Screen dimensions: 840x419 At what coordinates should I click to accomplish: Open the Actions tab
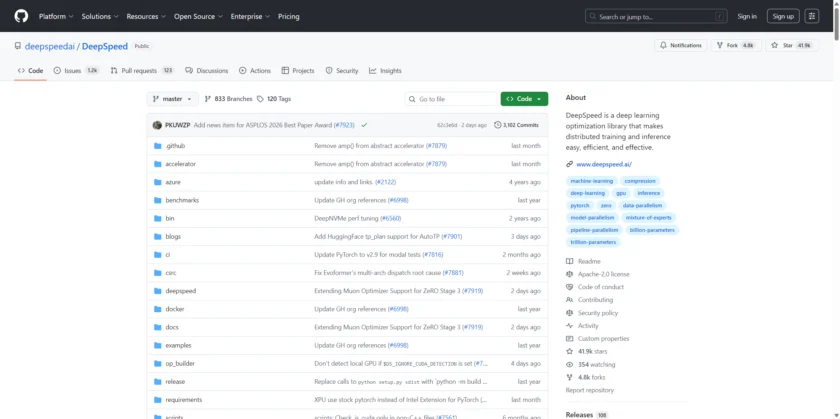[255, 71]
